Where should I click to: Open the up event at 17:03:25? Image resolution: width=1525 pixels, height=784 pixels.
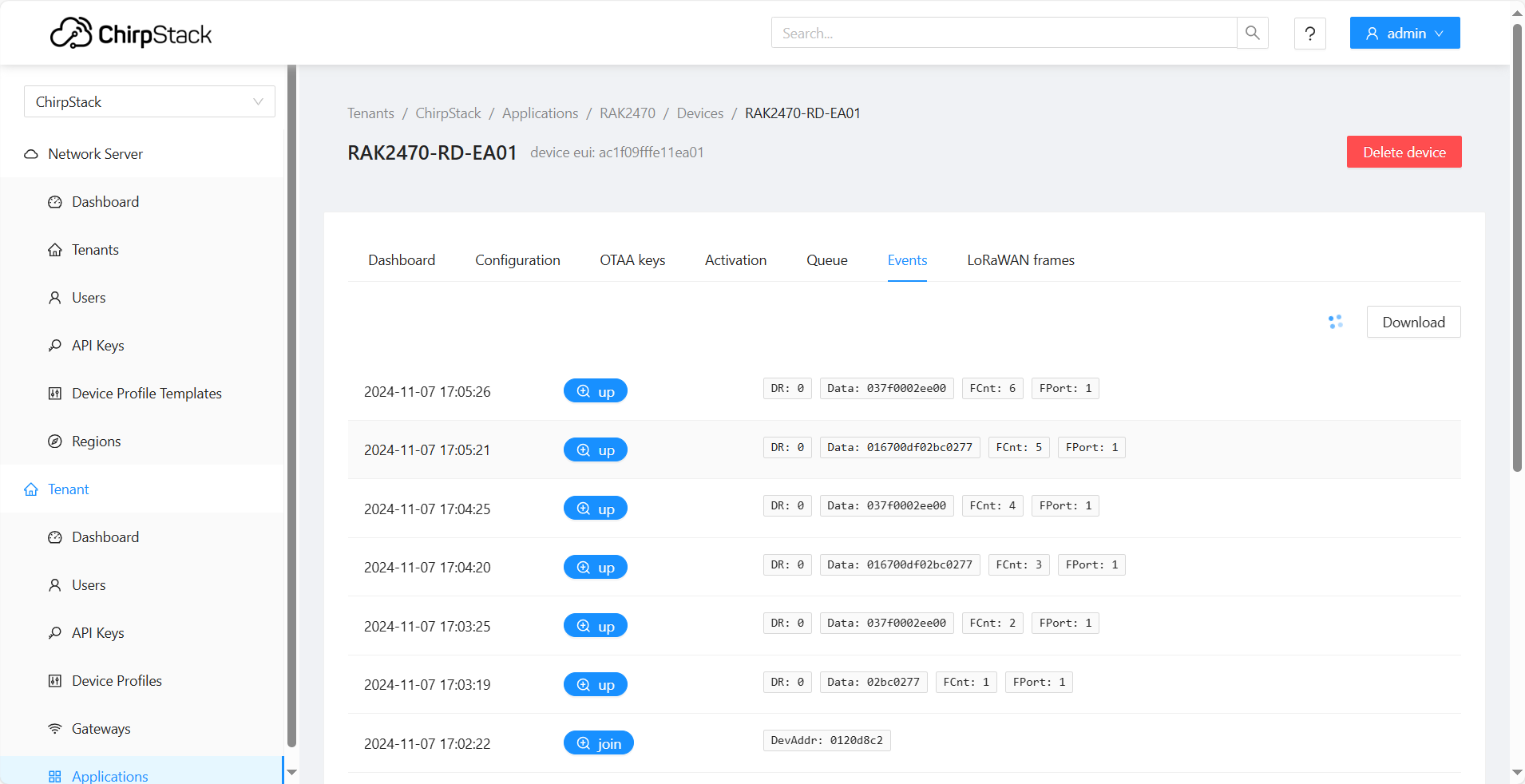[x=596, y=626]
